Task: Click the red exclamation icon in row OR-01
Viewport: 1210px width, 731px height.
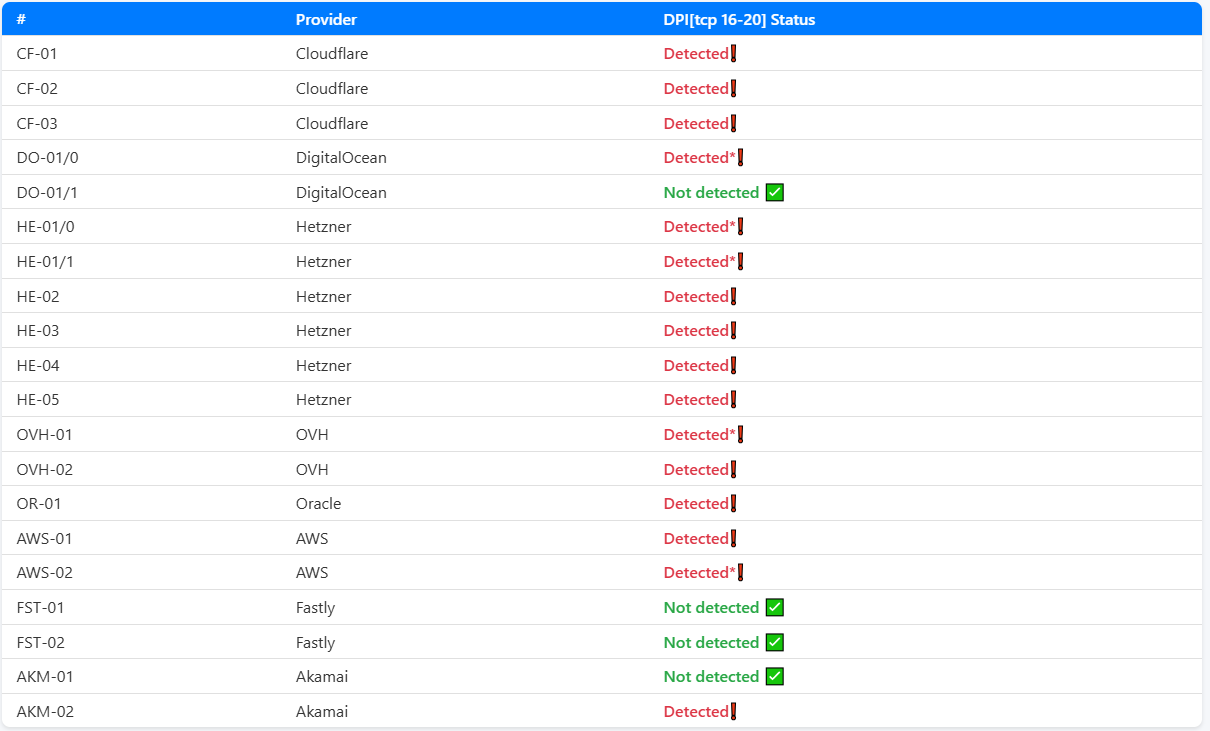Action: click(733, 504)
